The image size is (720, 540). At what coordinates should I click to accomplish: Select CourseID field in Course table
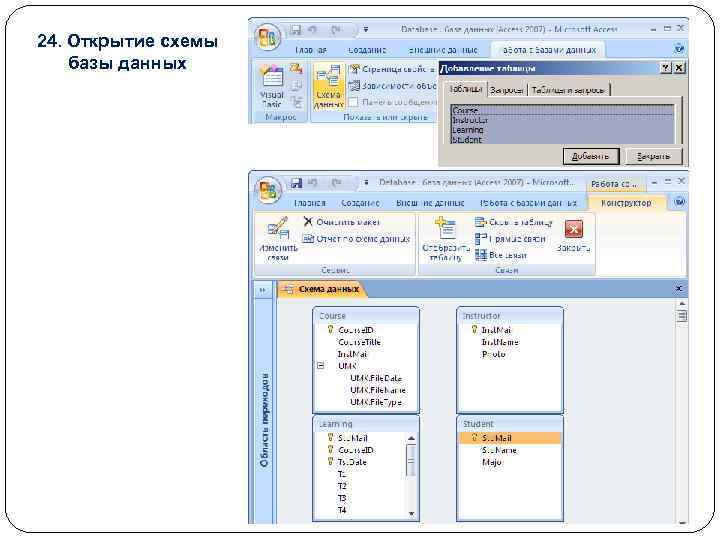(356, 330)
